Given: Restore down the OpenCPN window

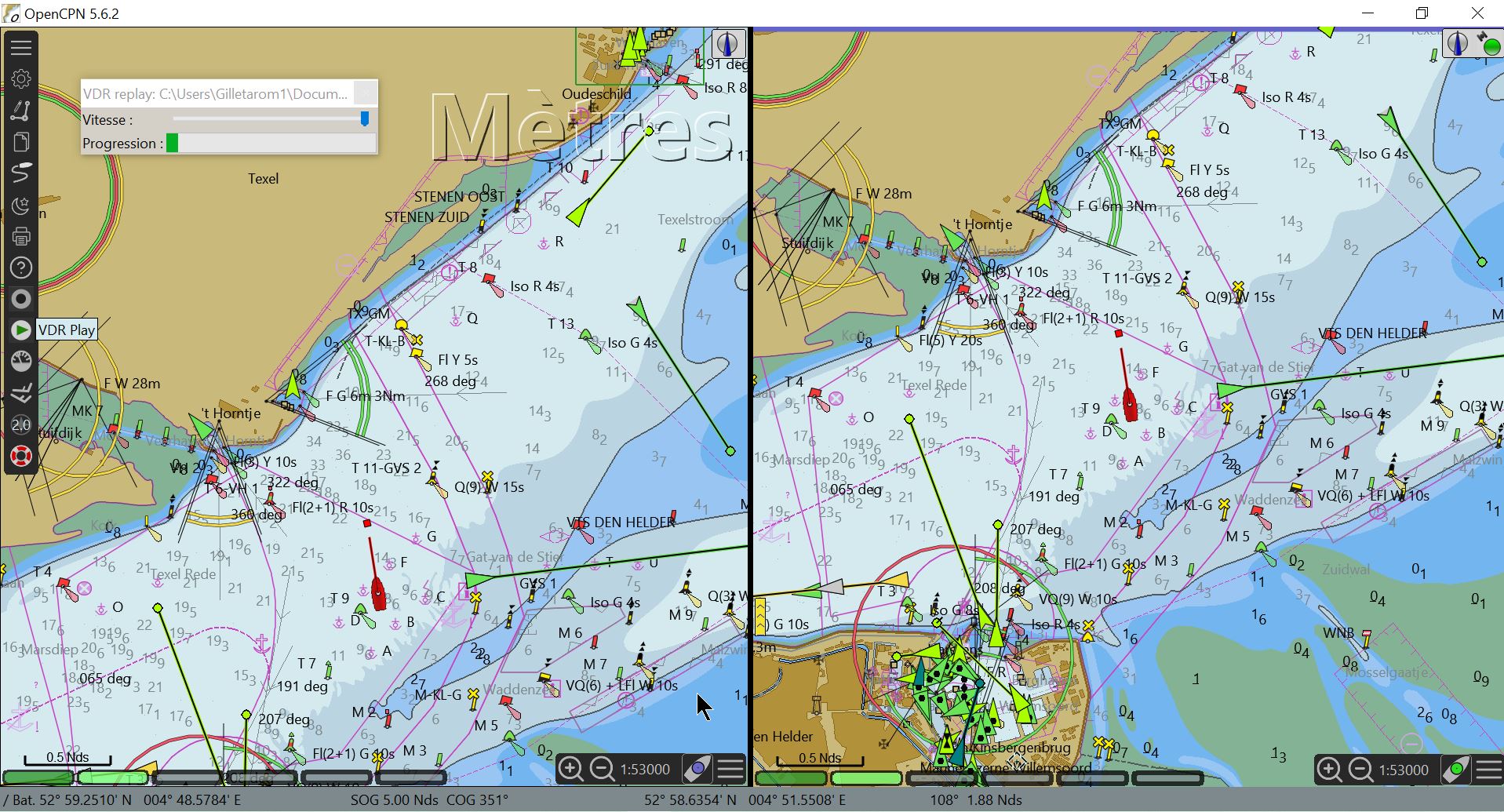Looking at the screenshot, I should (x=1422, y=13).
